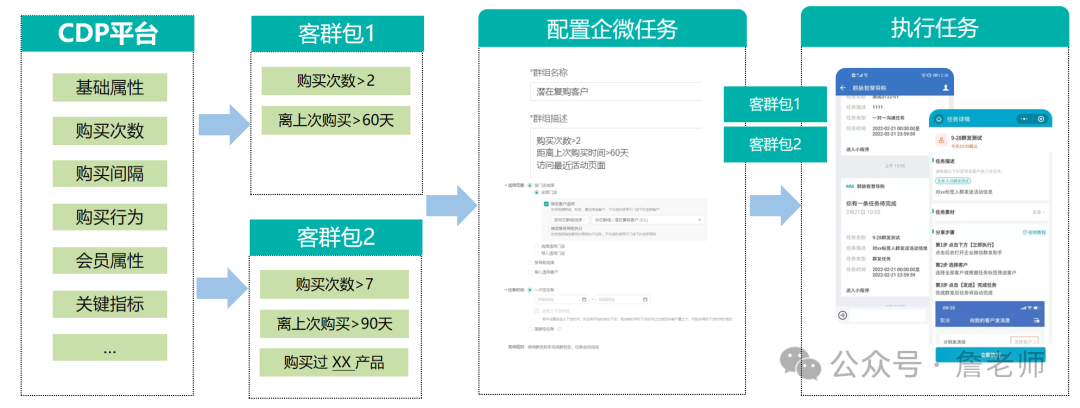The image size is (1080, 408).
Task: Select the 按导购选择 radio option
Action: (x=530, y=263)
